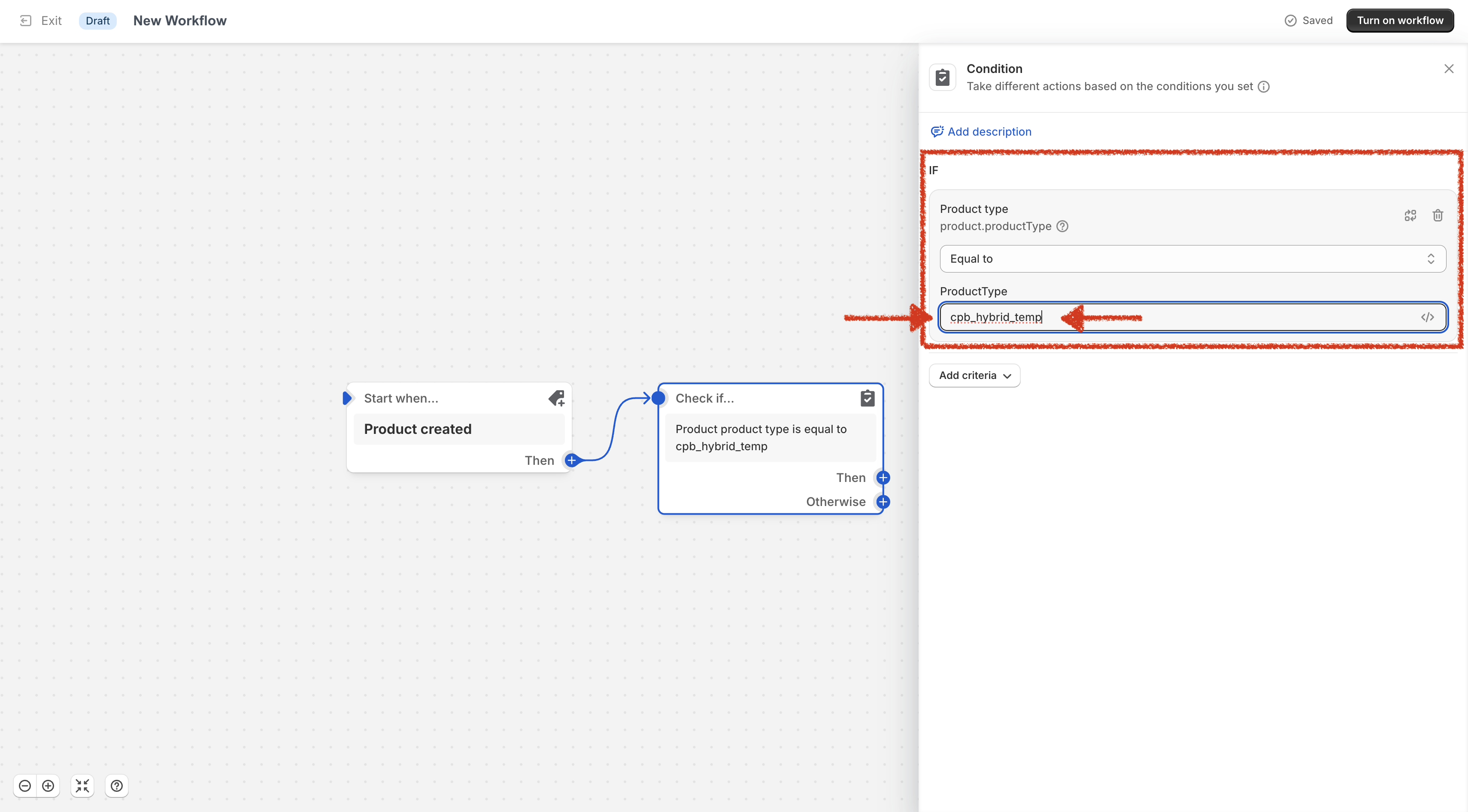Open the Equal to operator dropdown

1193,259
